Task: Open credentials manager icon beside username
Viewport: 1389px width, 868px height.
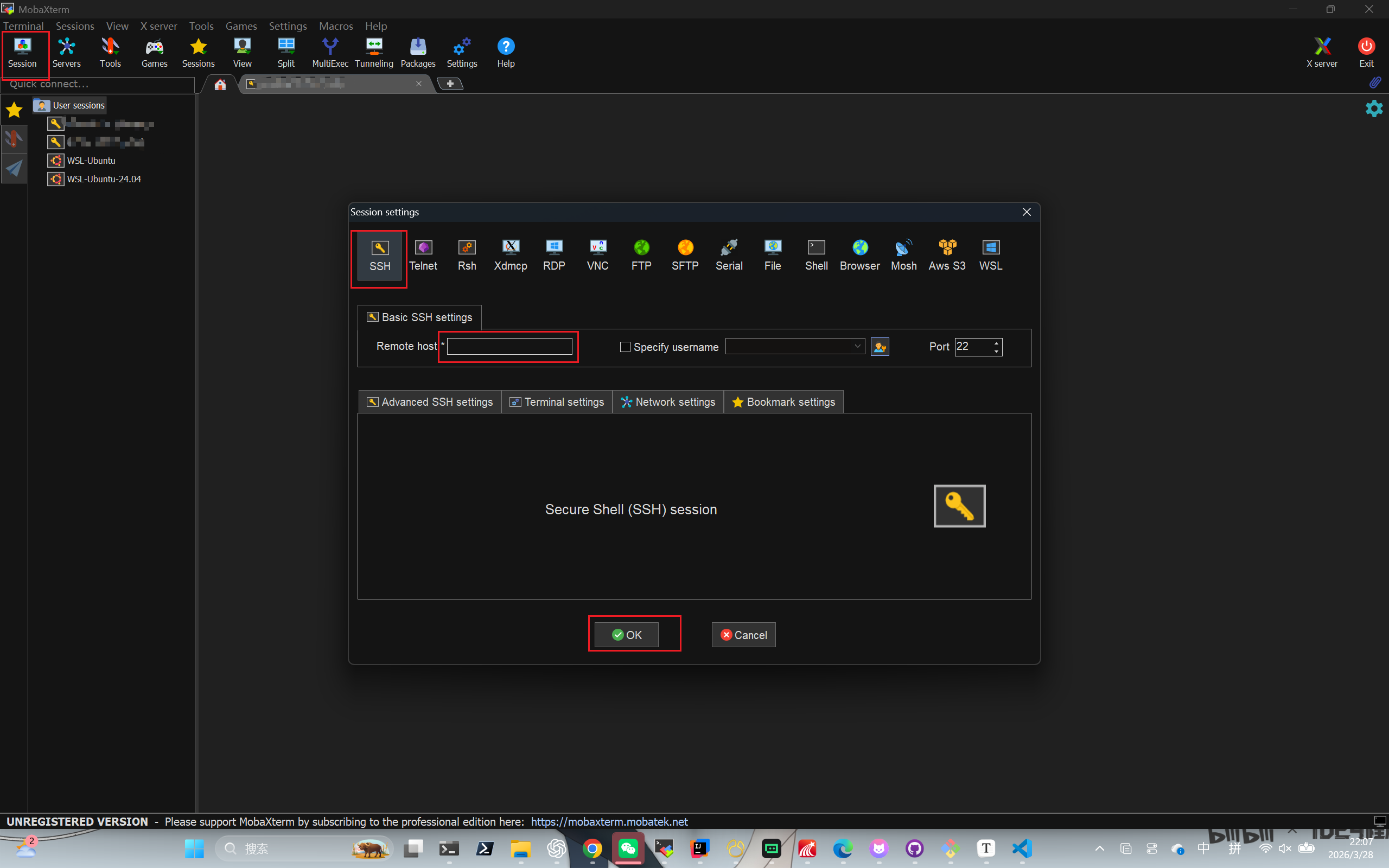Action: tap(880, 347)
